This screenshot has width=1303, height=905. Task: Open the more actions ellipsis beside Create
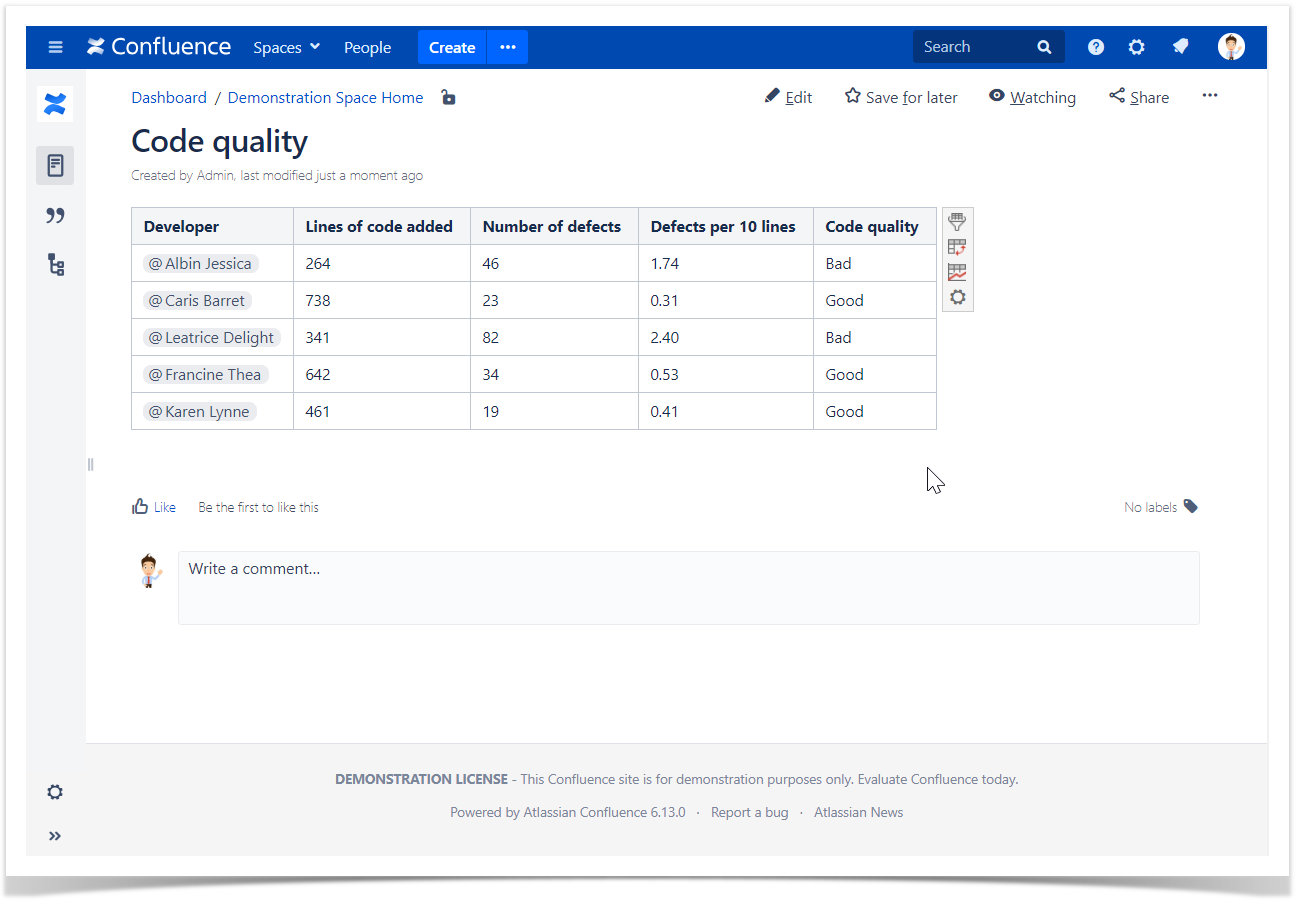coord(508,47)
